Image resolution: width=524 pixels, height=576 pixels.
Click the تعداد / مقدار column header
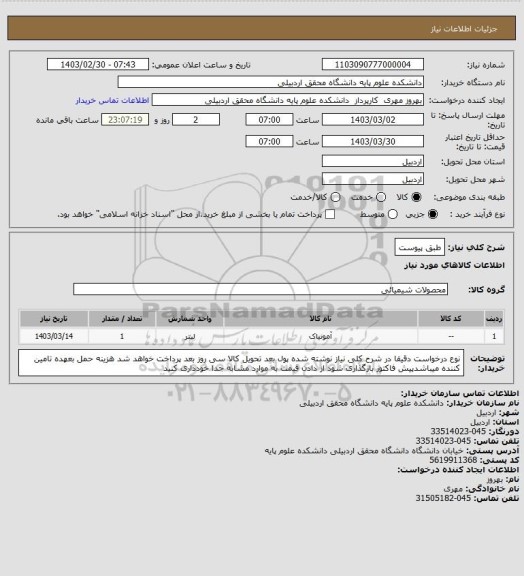122,319
